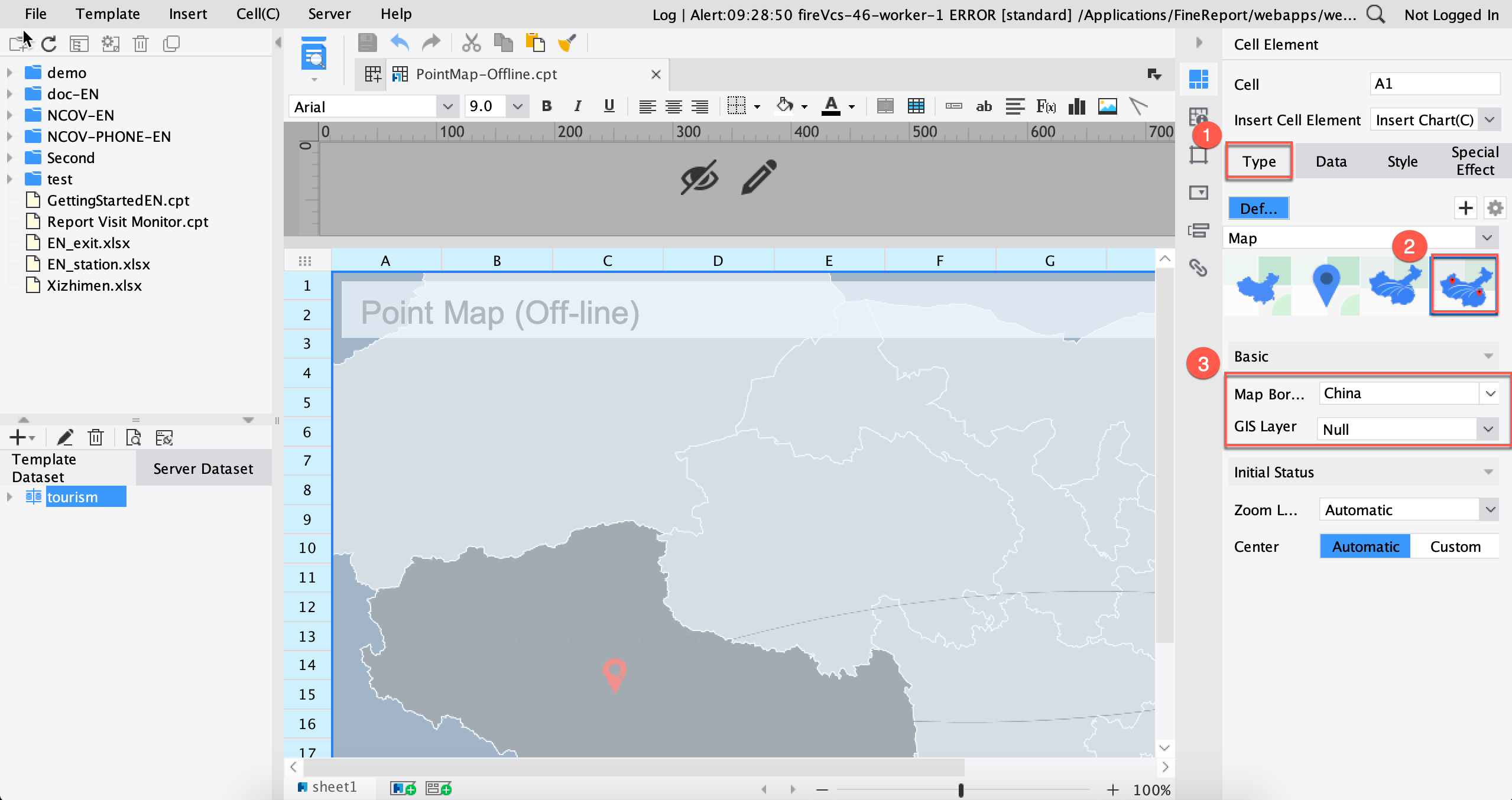The height and width of the screenshot is (800, 1512).
Task: Click the hyperlink icon in right sidebar
Action: [x=1198, y=268]
